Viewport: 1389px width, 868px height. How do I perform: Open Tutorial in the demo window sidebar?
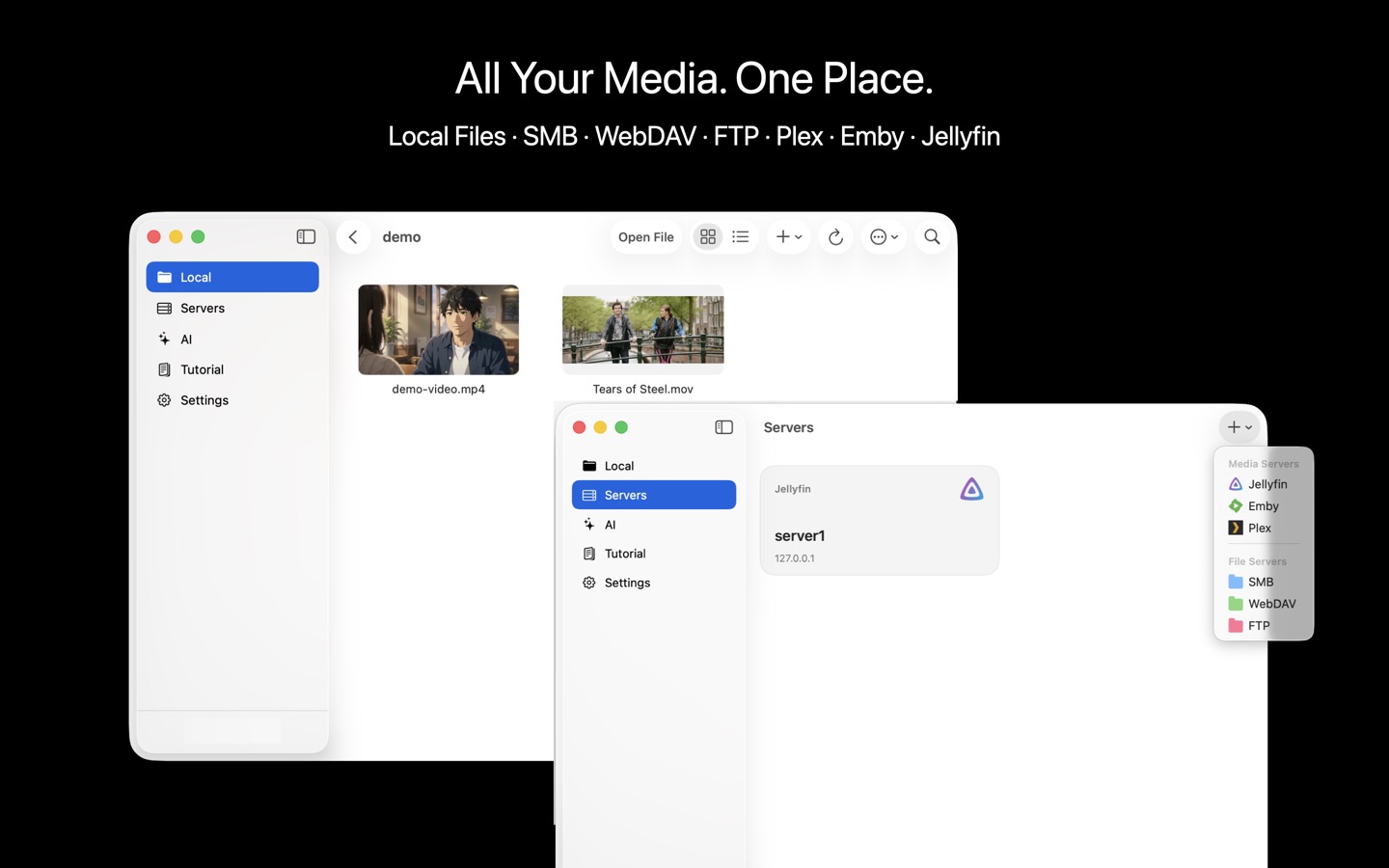232,369
